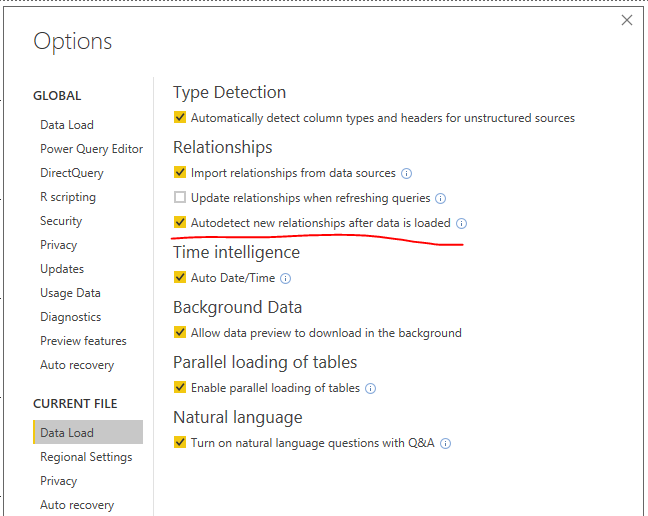648x516 pixels.
Task: Close the Options dialog
Action: [x=627, y=20]
